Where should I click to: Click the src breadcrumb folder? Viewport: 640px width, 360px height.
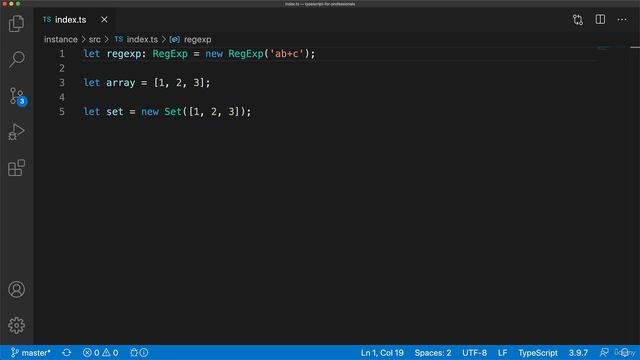pyautogui.click(x=94, y=40)
